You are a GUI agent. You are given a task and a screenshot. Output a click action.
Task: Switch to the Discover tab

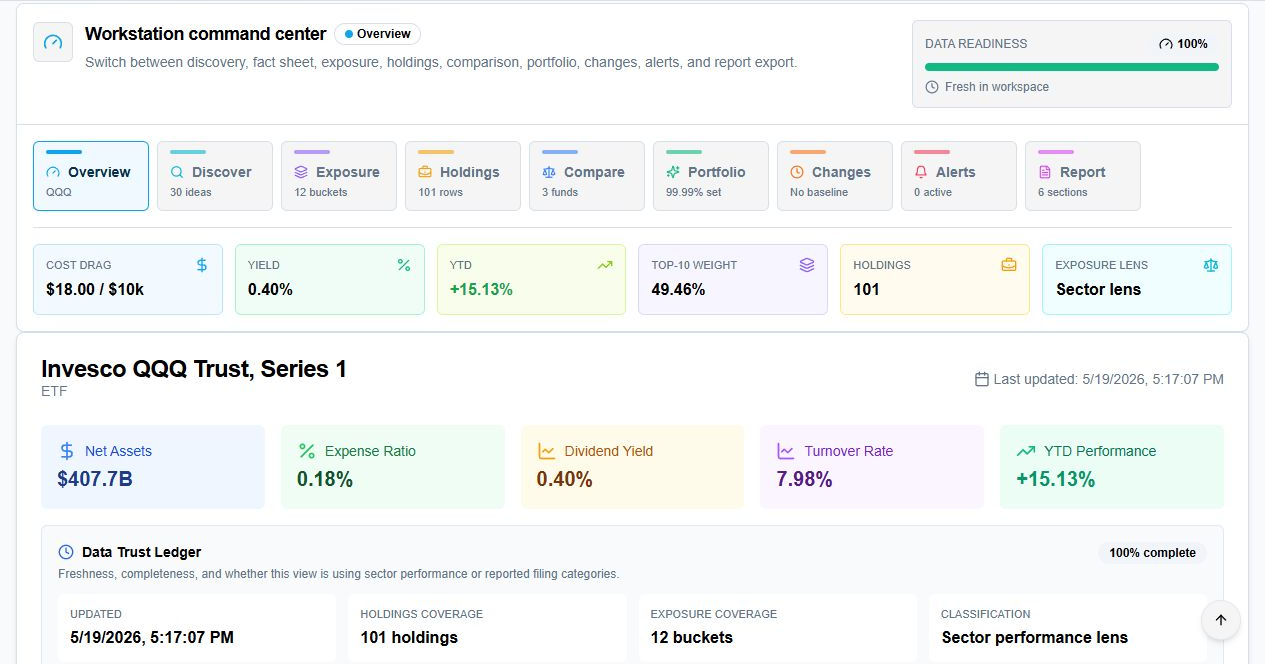coord(215,176)
